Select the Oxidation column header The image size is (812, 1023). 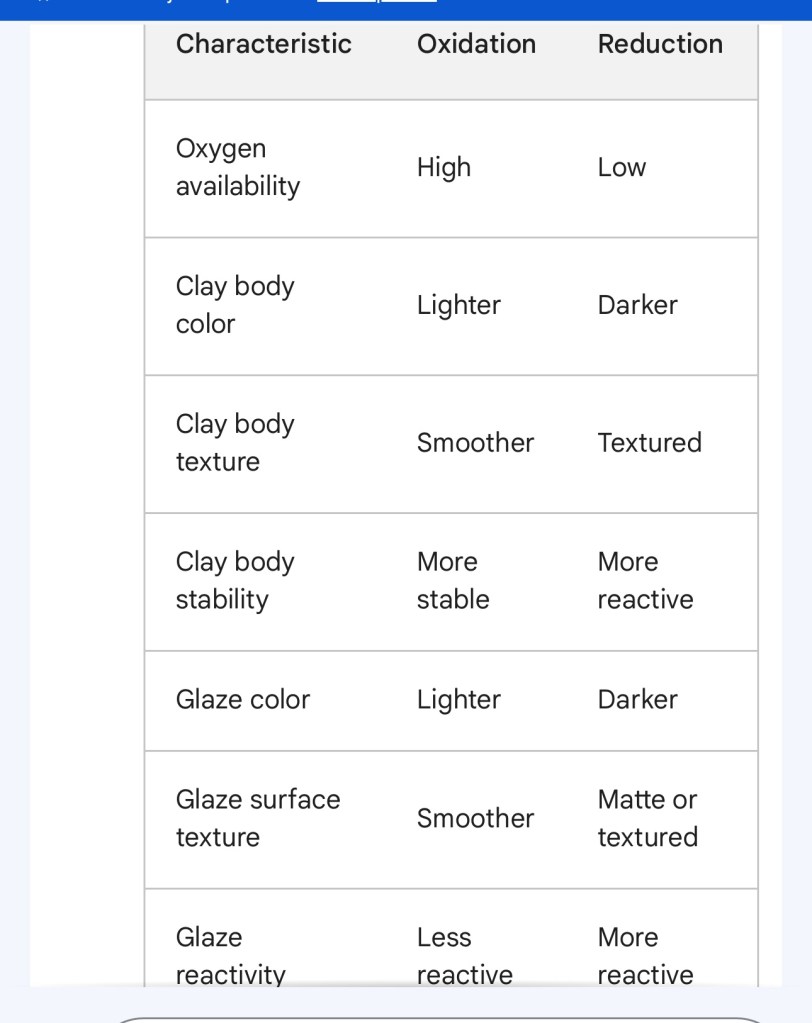click(x=476, y=44)
